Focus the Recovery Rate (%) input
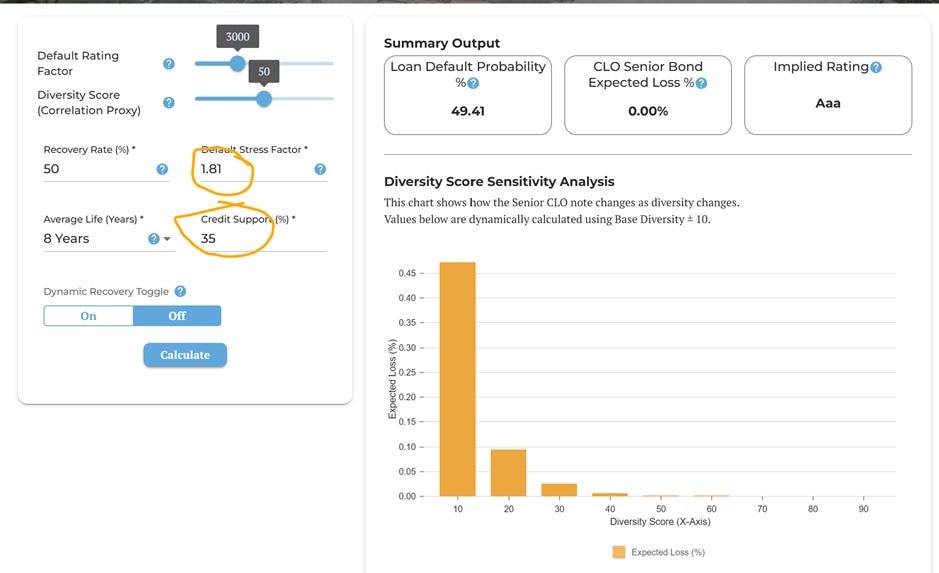This screenshot has height=573, width=939. pyautogui.click(x=98, y=169)
